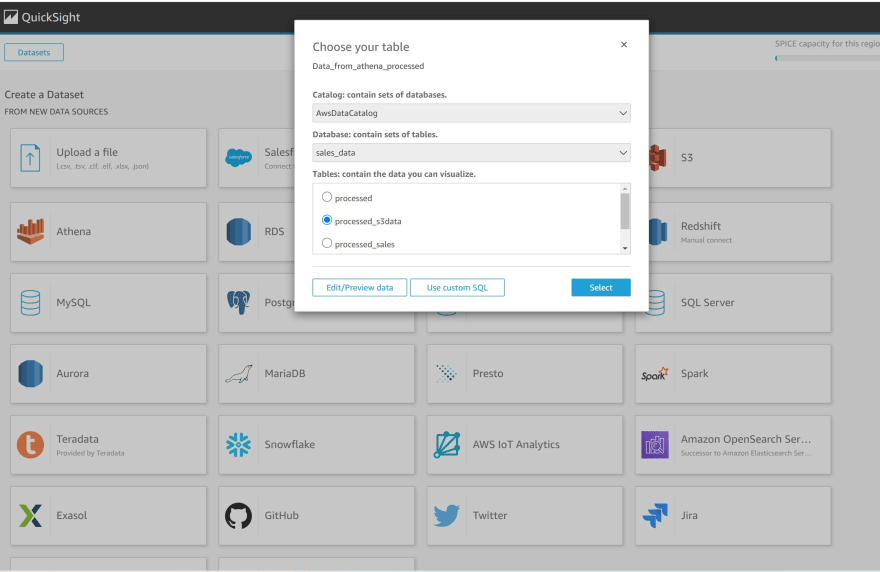Click the GitHub data source label

coord(282,515)
